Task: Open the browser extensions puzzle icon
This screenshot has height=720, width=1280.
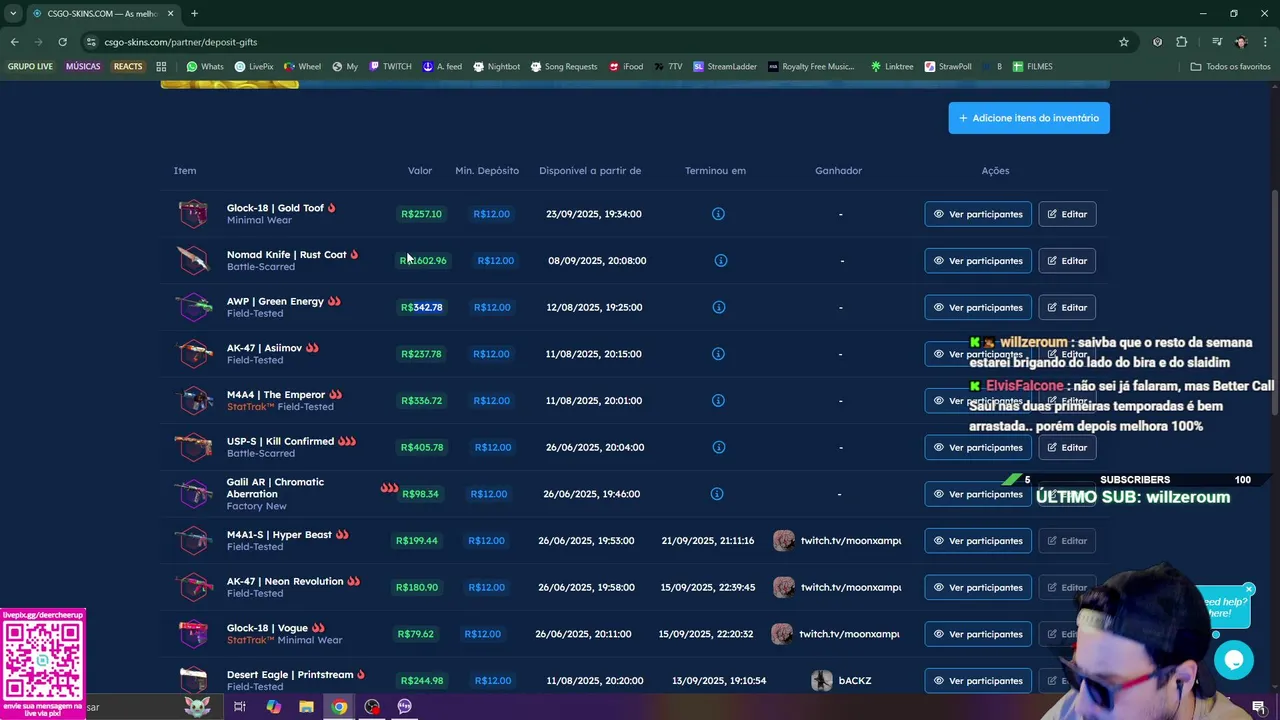Action: [1181, 42]
